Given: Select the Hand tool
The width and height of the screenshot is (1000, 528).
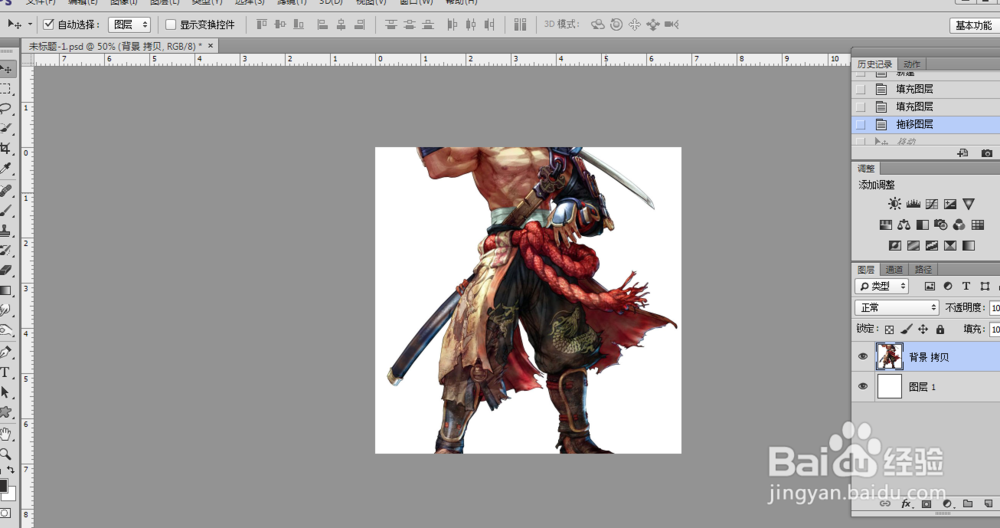Looking at the screenshot, I should point(6,434).
